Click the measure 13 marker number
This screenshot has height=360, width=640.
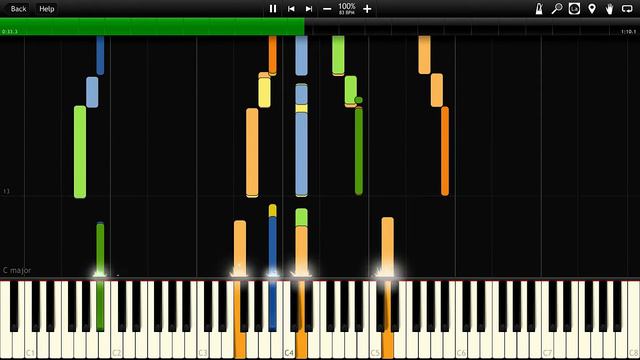coord(7,191)
